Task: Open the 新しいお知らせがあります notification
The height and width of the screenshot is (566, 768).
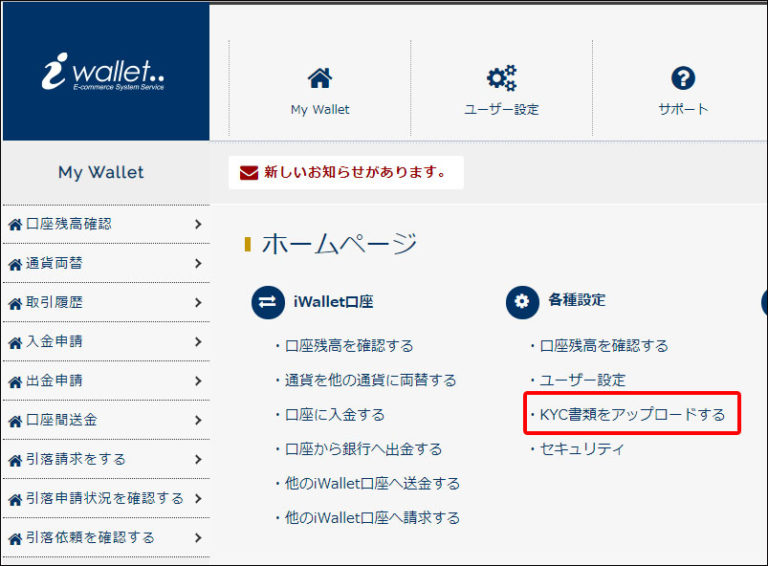Action: [x=346, y=172]
